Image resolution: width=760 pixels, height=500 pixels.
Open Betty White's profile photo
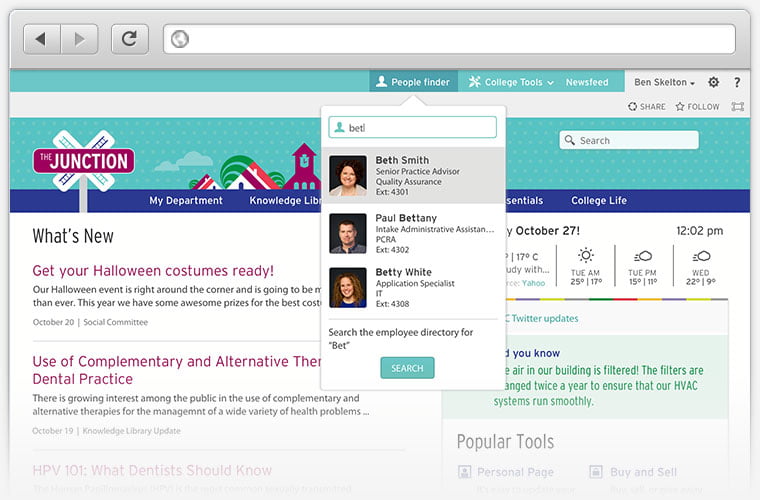[348, 288]
